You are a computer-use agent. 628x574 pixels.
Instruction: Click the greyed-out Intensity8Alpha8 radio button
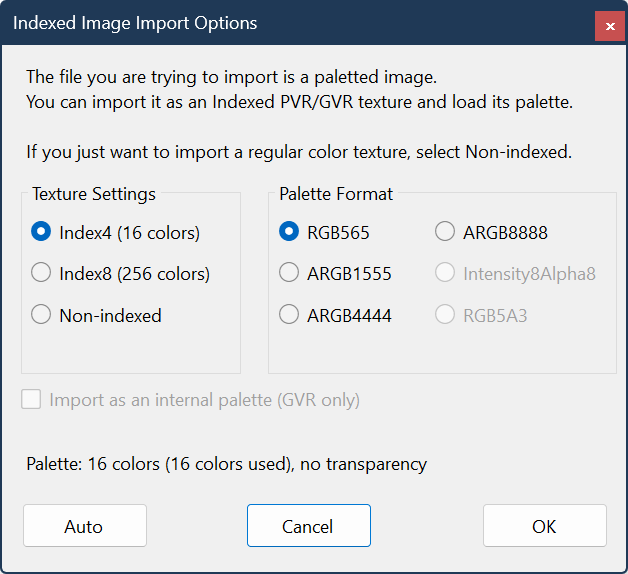(445, 273)
